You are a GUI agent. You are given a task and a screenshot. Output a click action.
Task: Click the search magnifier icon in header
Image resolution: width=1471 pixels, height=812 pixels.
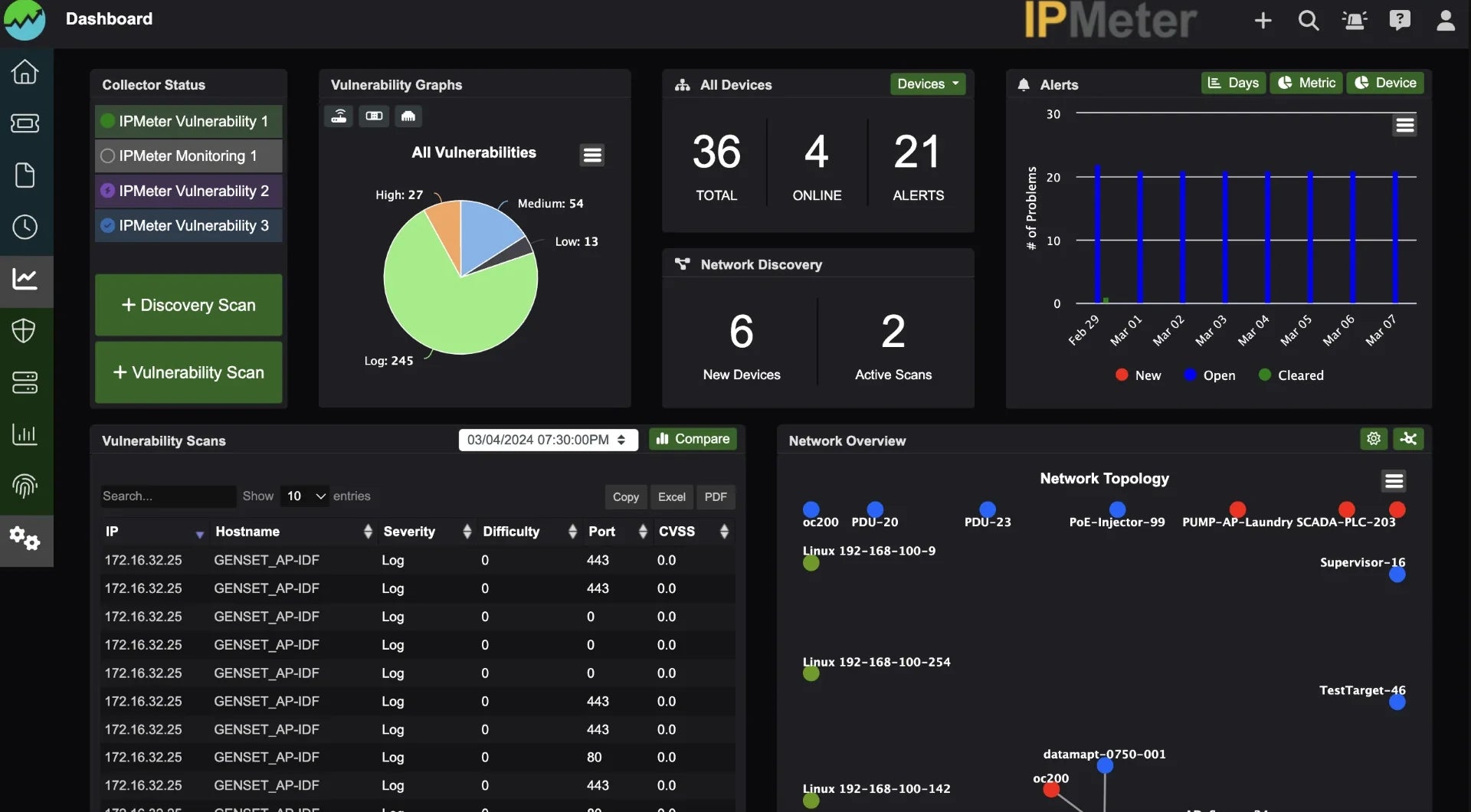[1309, 21]
